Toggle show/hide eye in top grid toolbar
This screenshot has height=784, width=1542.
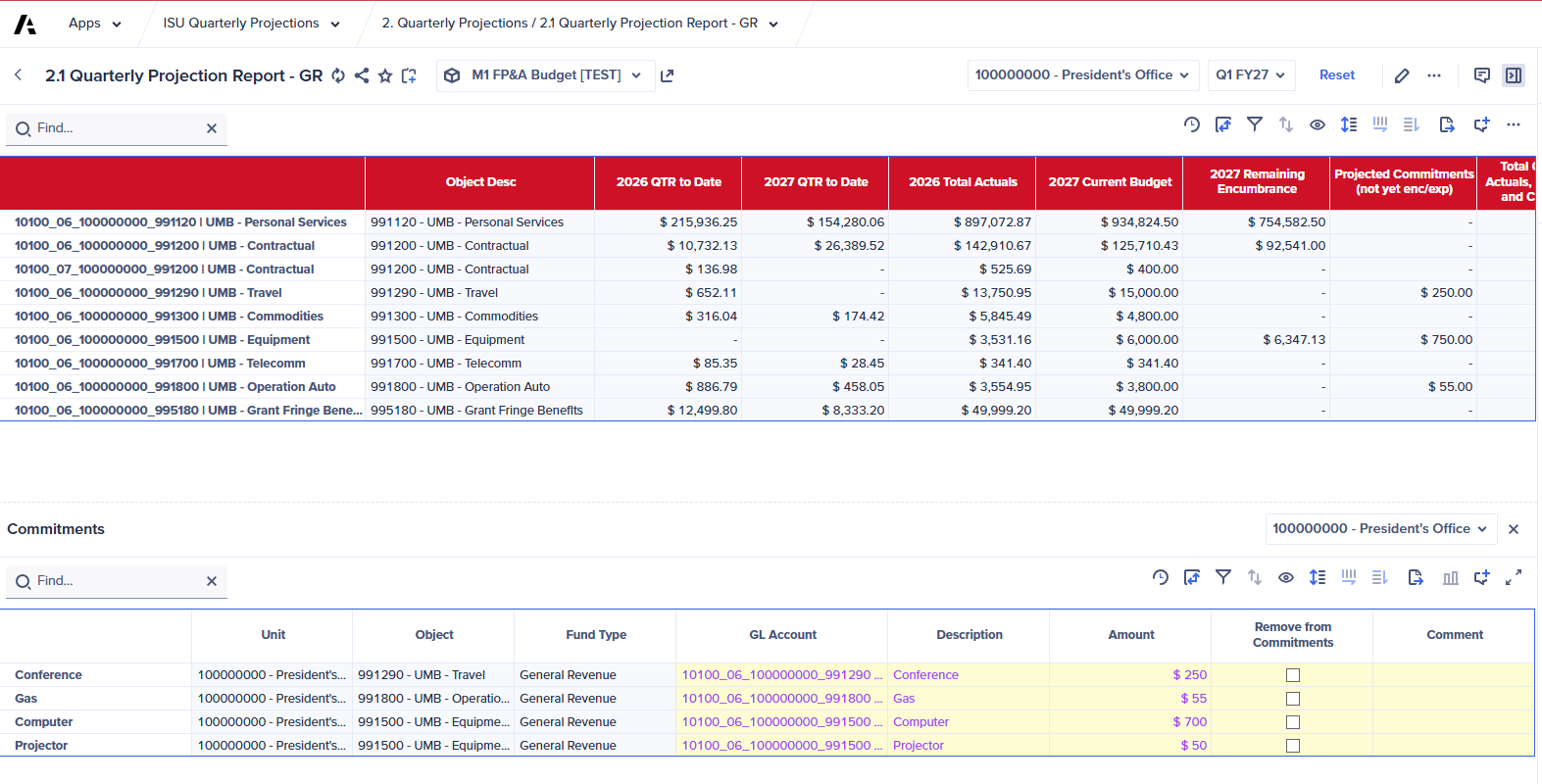pyautogui.click(x=1318, y=124)
